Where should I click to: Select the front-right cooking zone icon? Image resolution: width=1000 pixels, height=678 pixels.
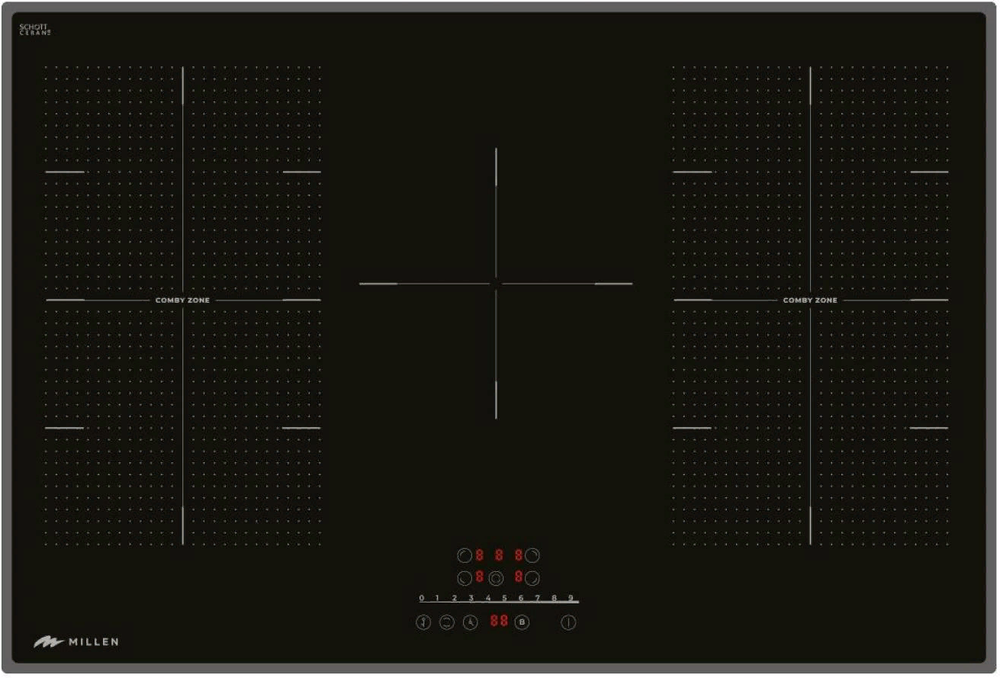533,577
